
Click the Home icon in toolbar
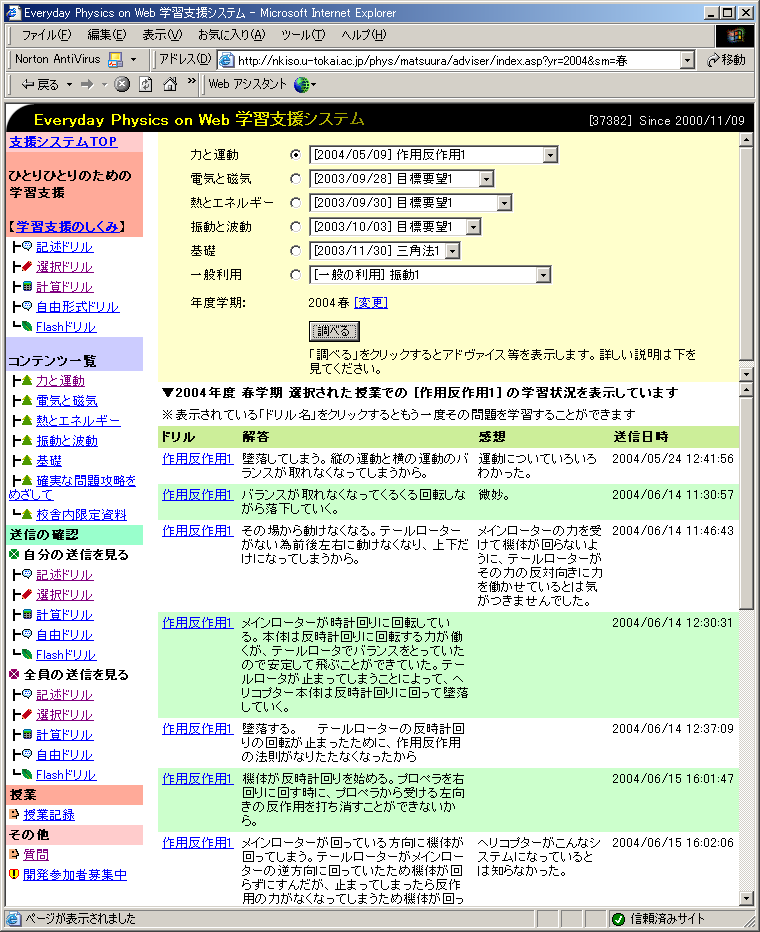170,84
